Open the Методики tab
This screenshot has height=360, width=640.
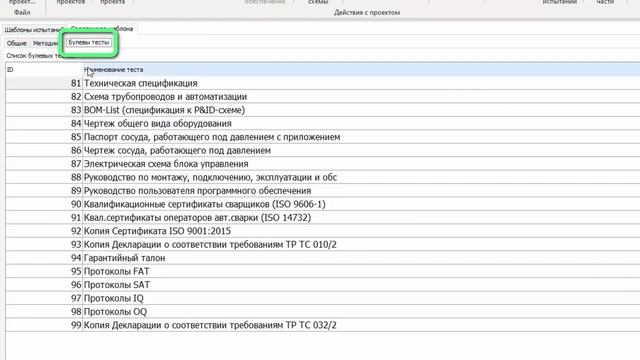[x=46, y=43]
